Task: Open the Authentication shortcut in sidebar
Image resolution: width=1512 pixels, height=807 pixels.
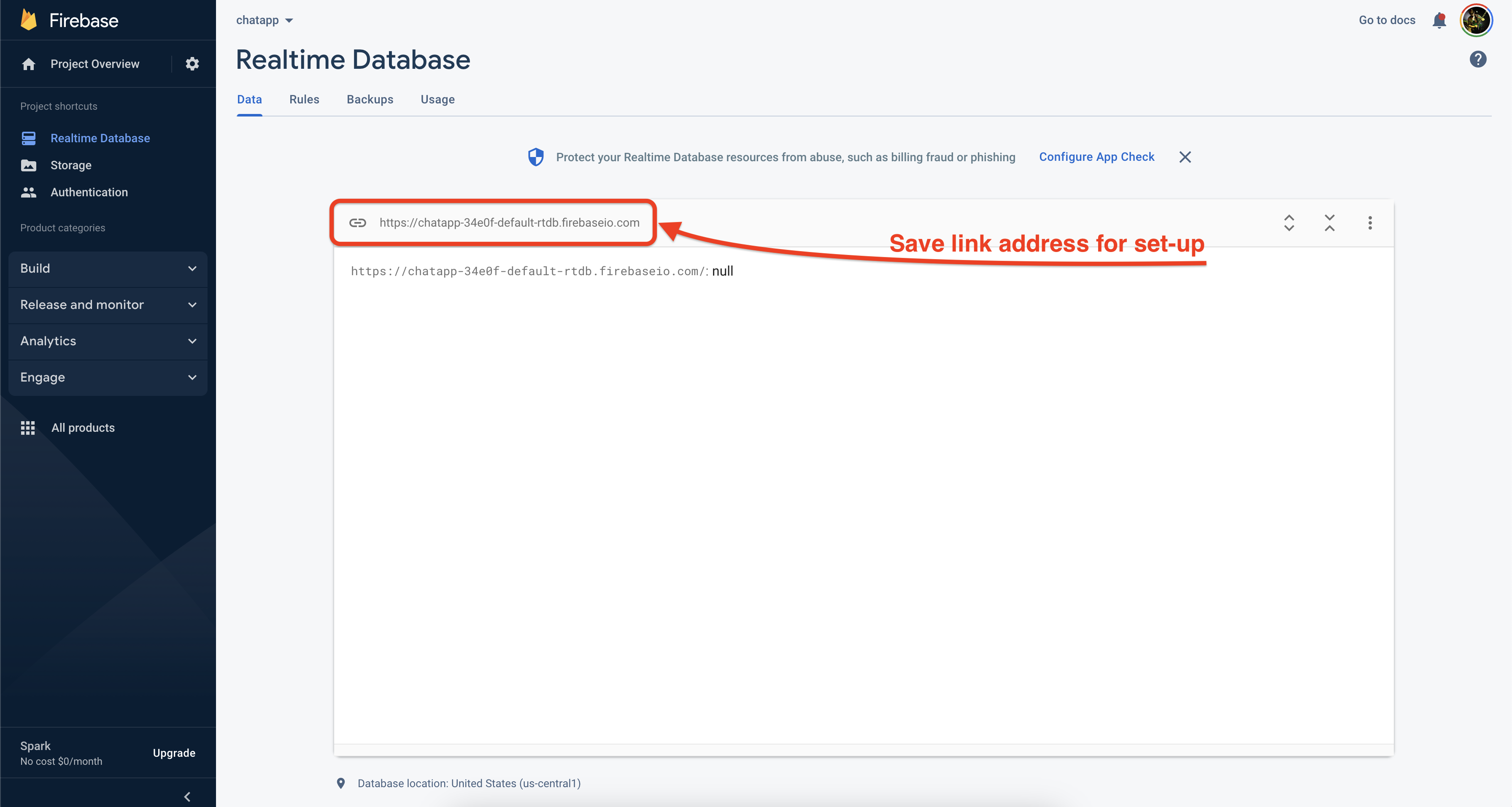Action: (89, 192)
